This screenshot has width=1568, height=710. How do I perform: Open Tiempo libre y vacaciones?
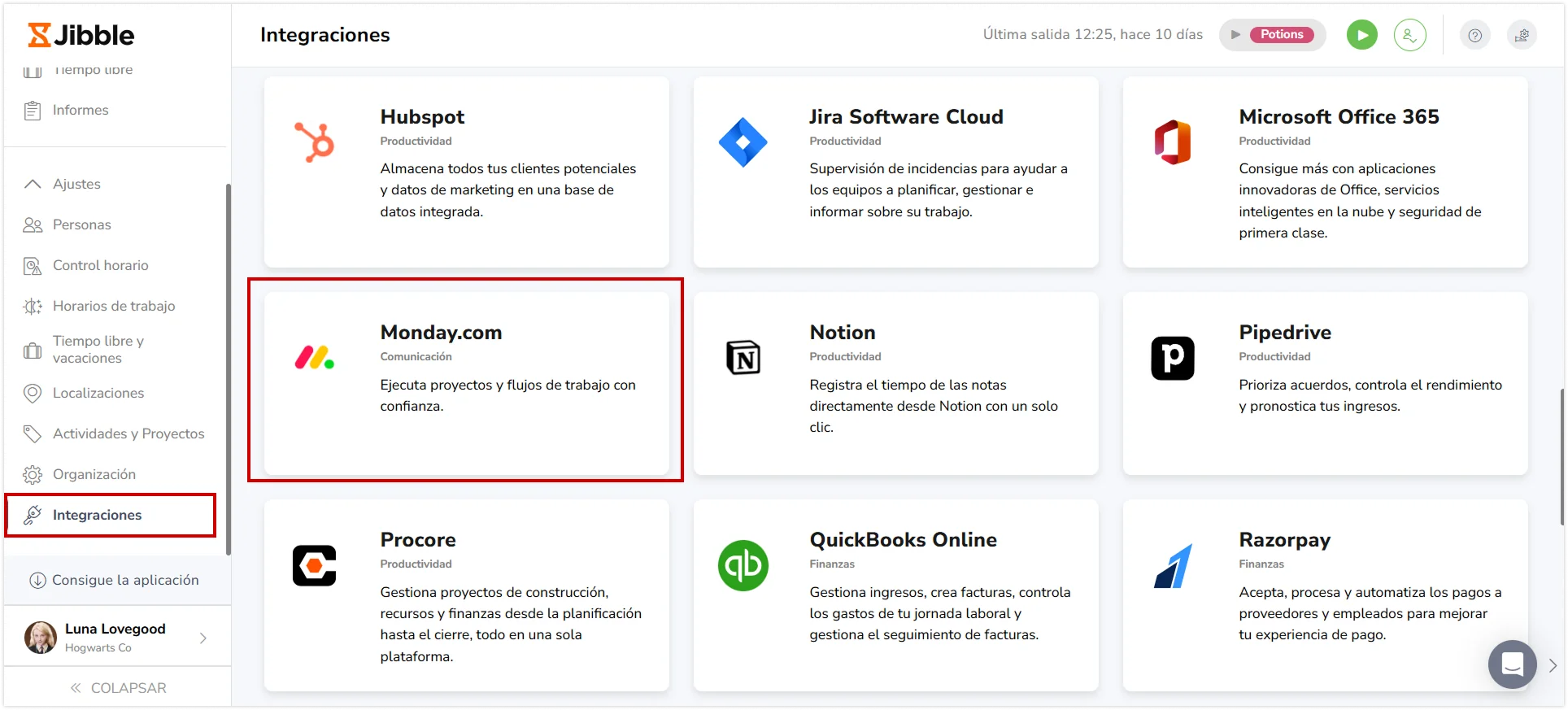click(x=98, y=350)
